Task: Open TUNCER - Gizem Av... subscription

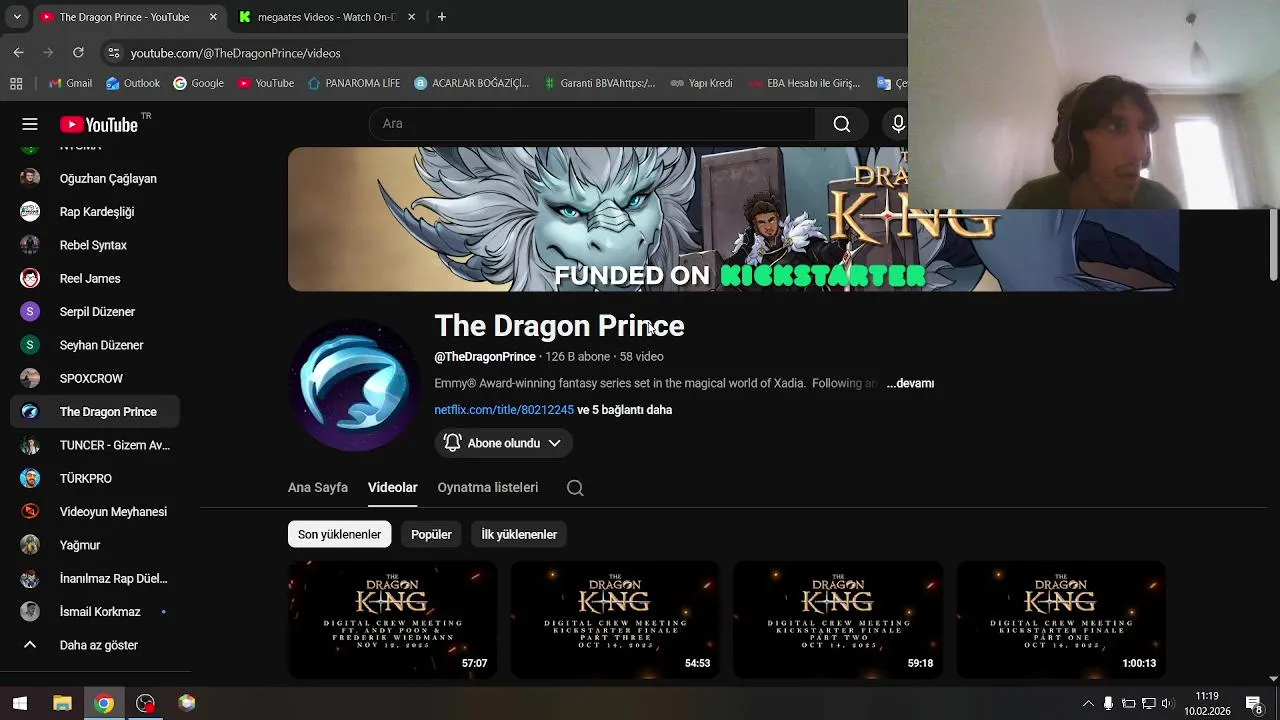Action: click(x=96, y=445)
